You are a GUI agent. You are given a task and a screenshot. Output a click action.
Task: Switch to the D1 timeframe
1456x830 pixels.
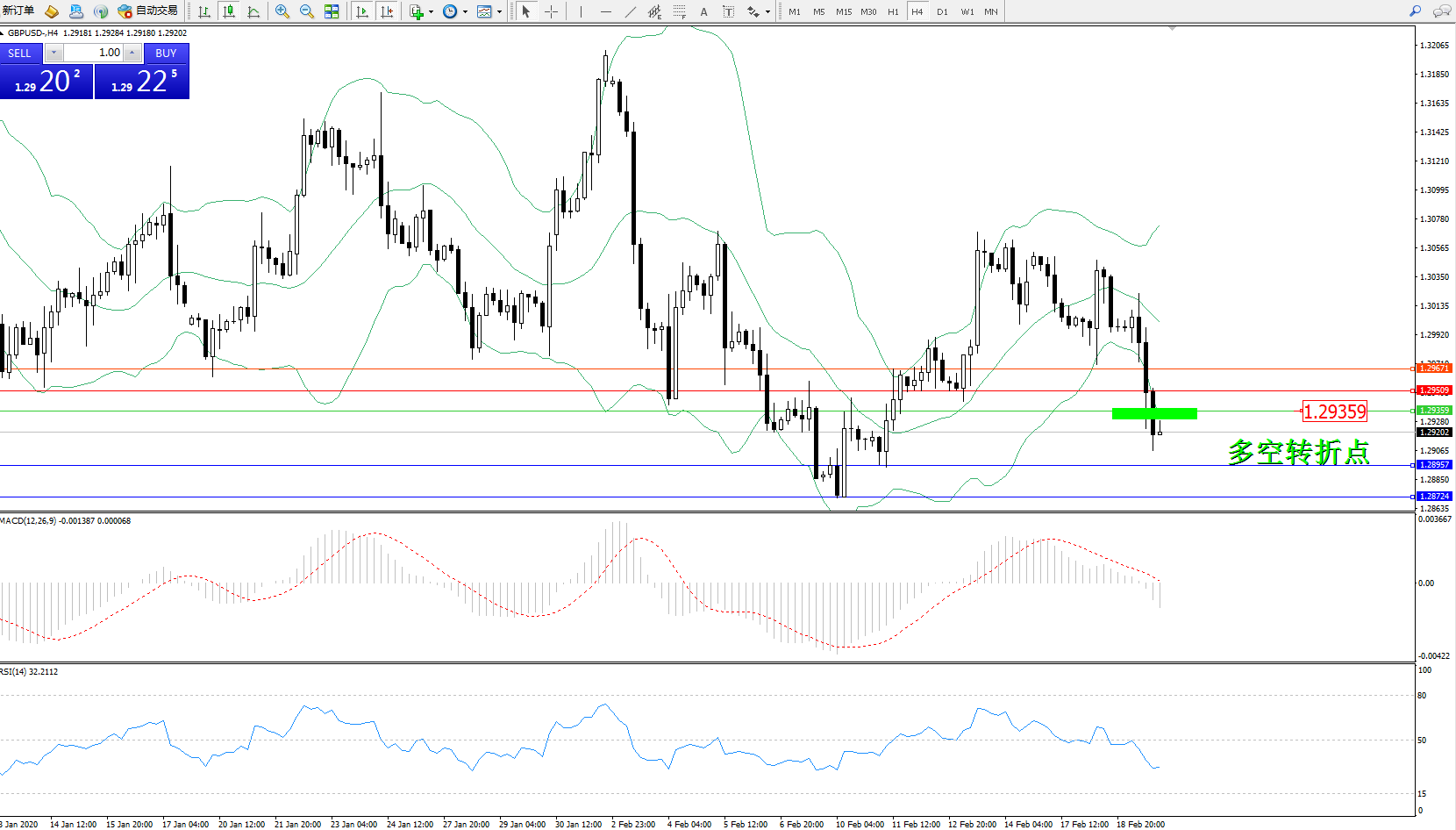942,12
